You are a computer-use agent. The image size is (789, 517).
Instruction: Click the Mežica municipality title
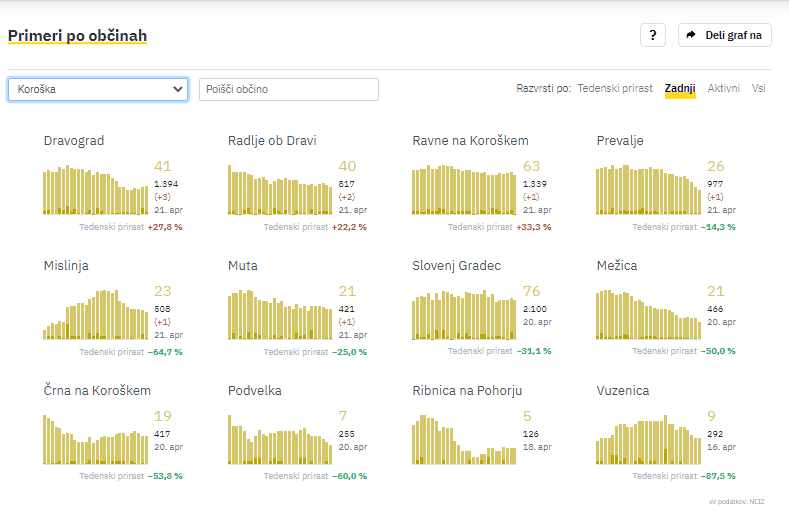(x=616, y=265)
